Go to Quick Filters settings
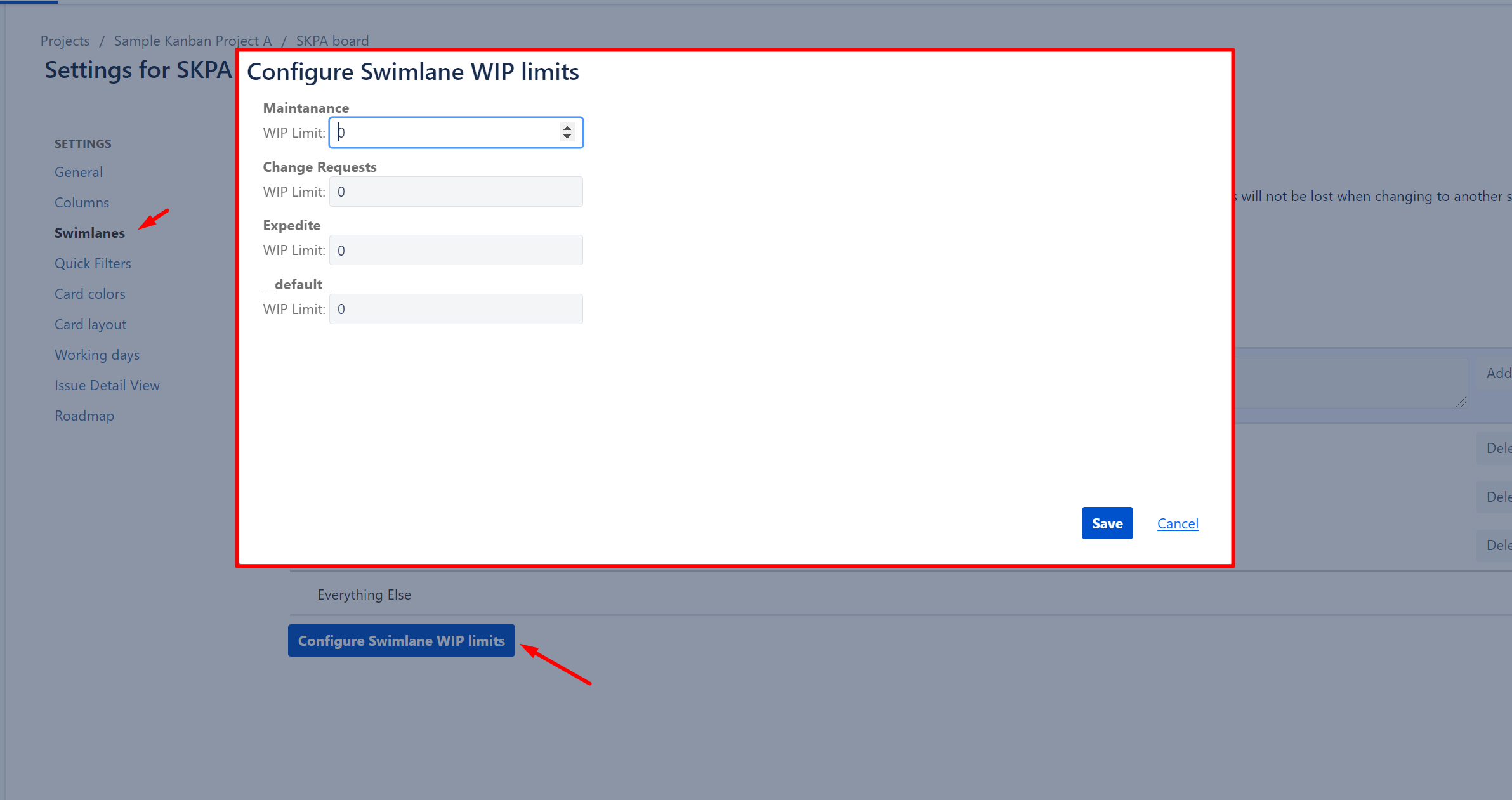1512x800 pixels. tap(93, 263)
